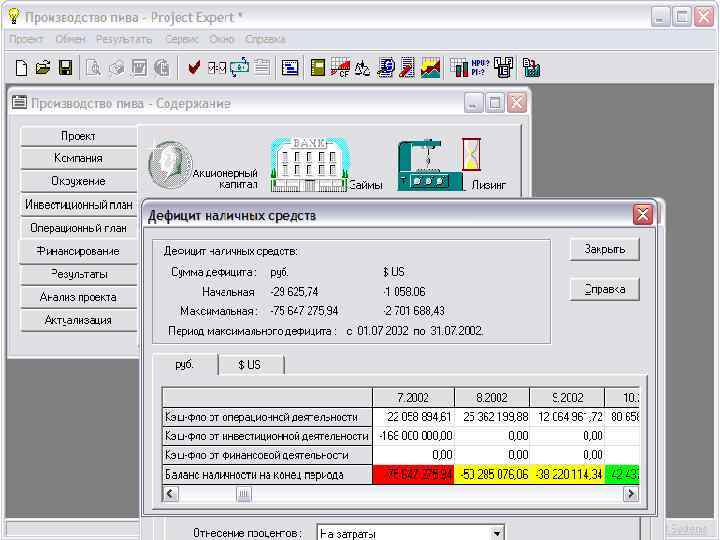
Task: Click the 8.2002 column header
Action: click(x=492, y=398)
